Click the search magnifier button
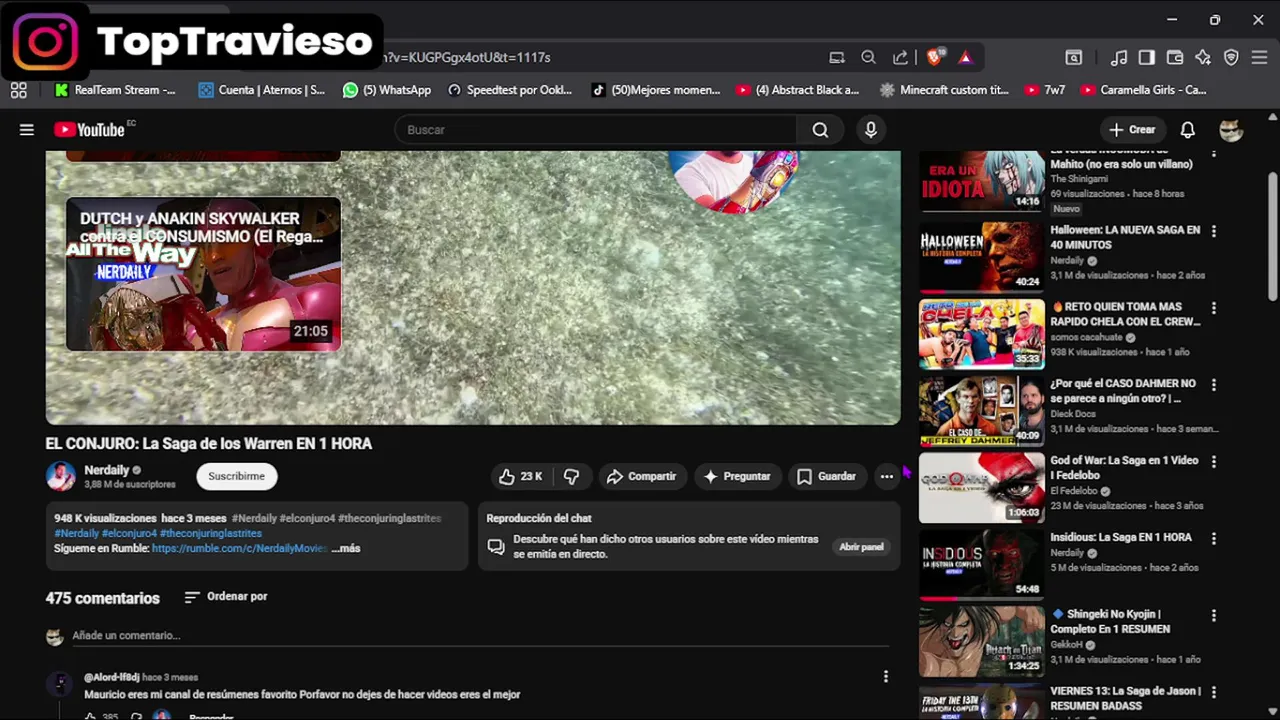This screenshot has width=1280, height=720. pyautogui.click(x=820, y=130)
